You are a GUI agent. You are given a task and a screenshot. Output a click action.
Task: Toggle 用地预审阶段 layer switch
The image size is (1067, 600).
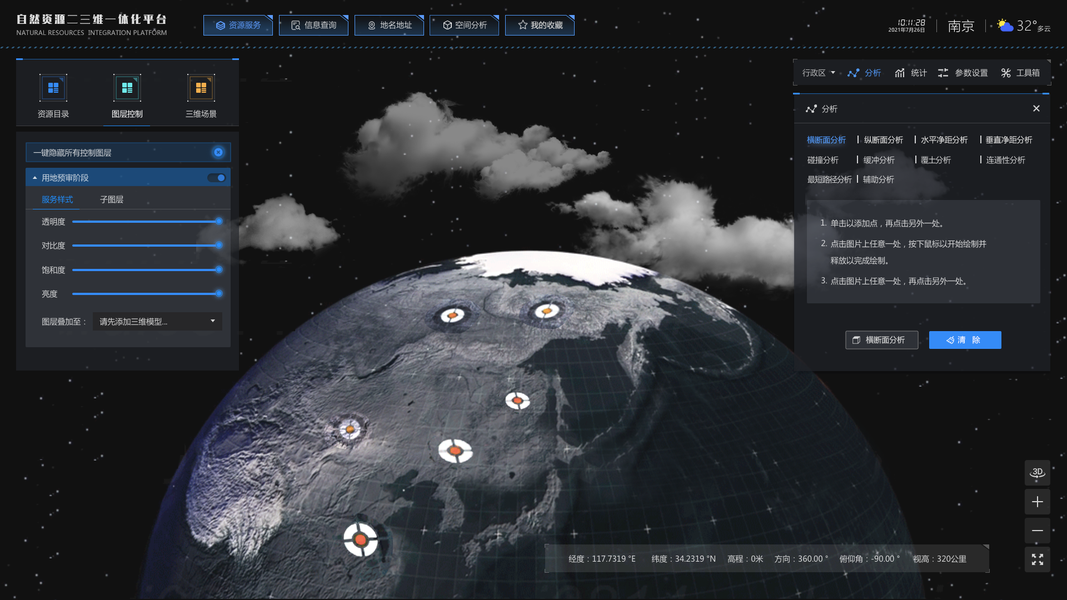coord(216,178)
